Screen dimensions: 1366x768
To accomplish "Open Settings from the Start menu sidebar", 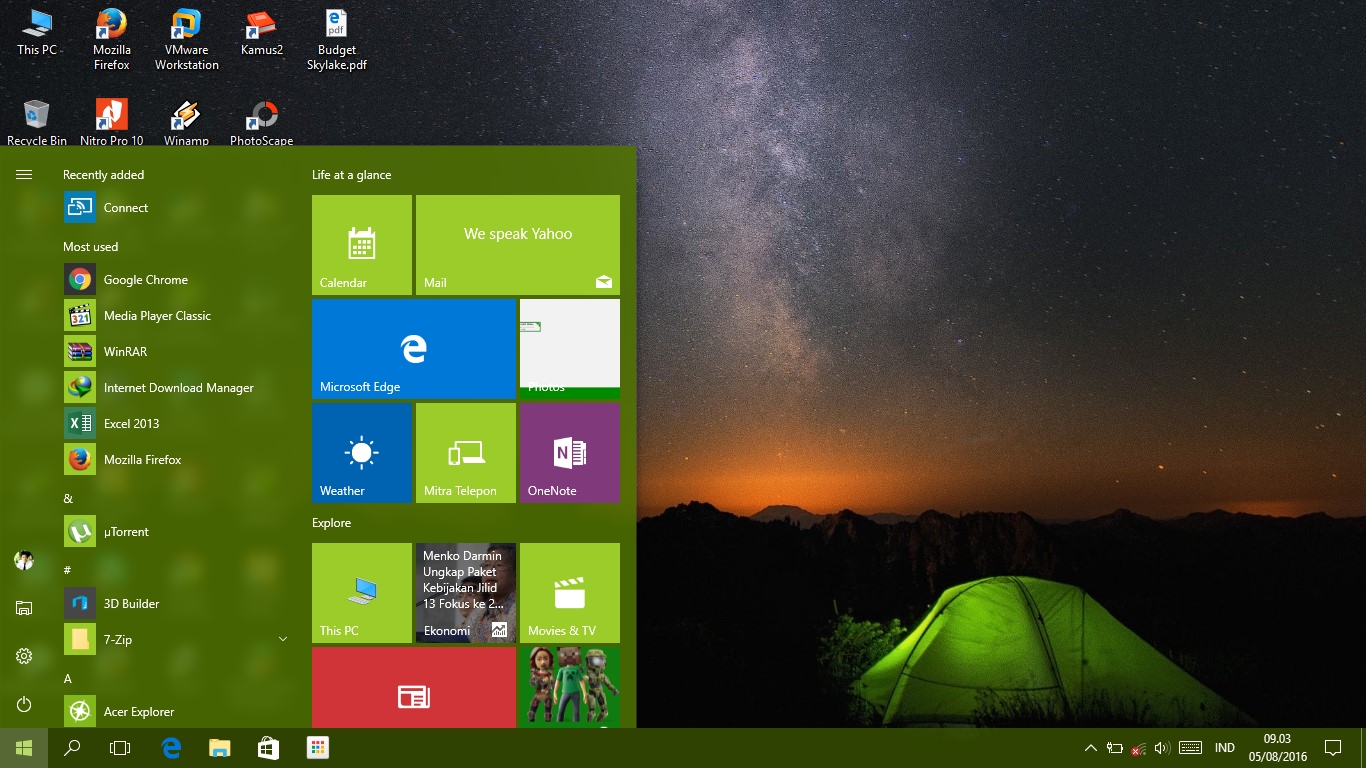I will (23, 656).
